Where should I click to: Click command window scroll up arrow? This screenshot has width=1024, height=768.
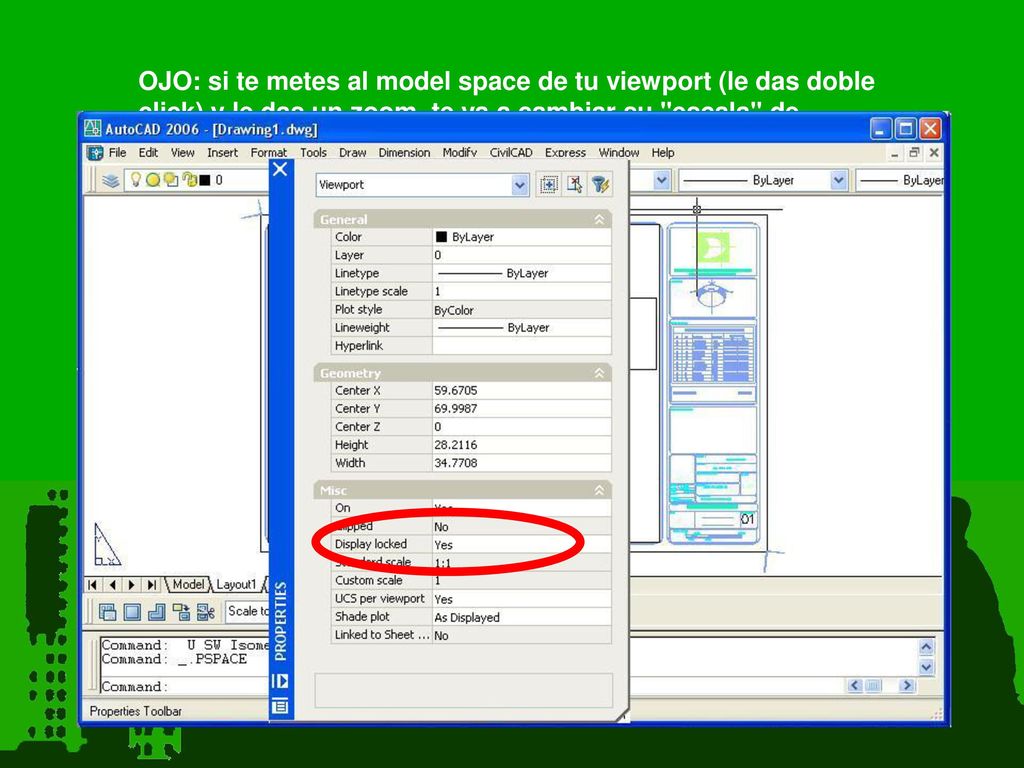926,647
